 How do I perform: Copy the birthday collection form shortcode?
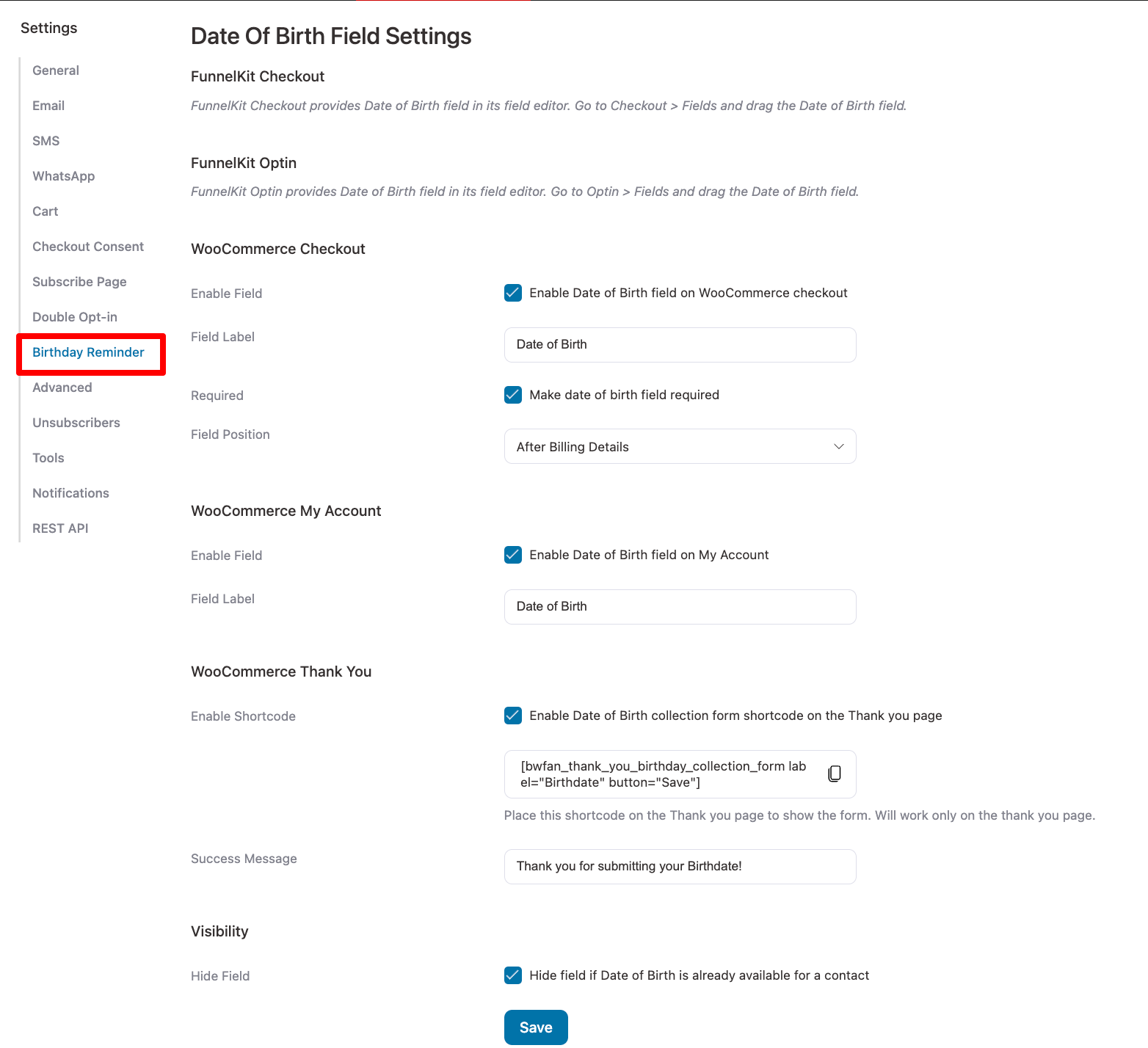pos(835,774)
